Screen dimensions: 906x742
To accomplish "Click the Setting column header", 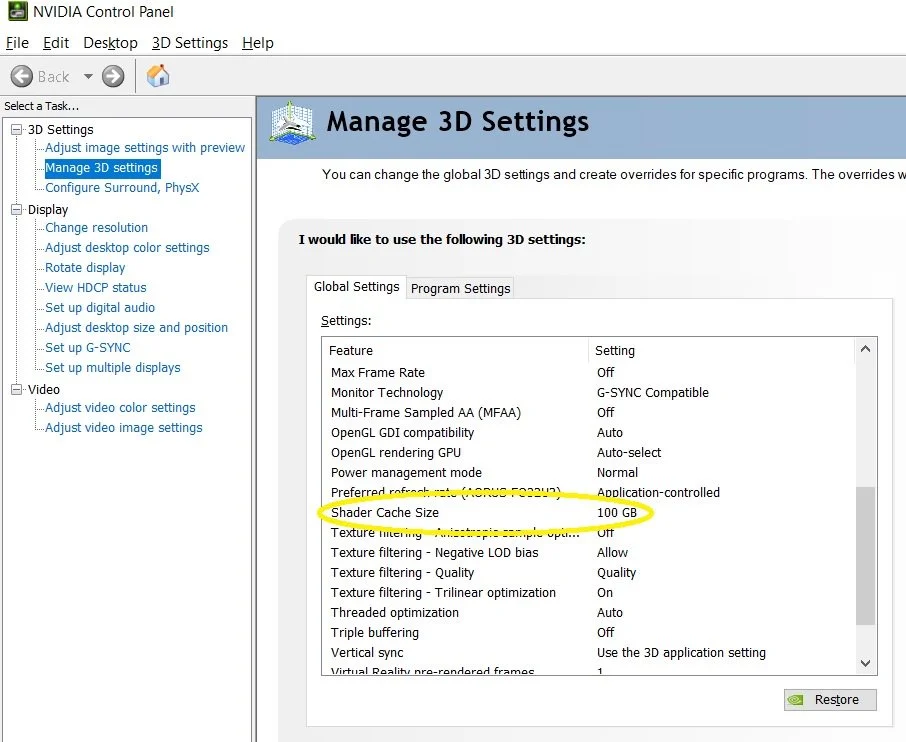I will 722,351.
